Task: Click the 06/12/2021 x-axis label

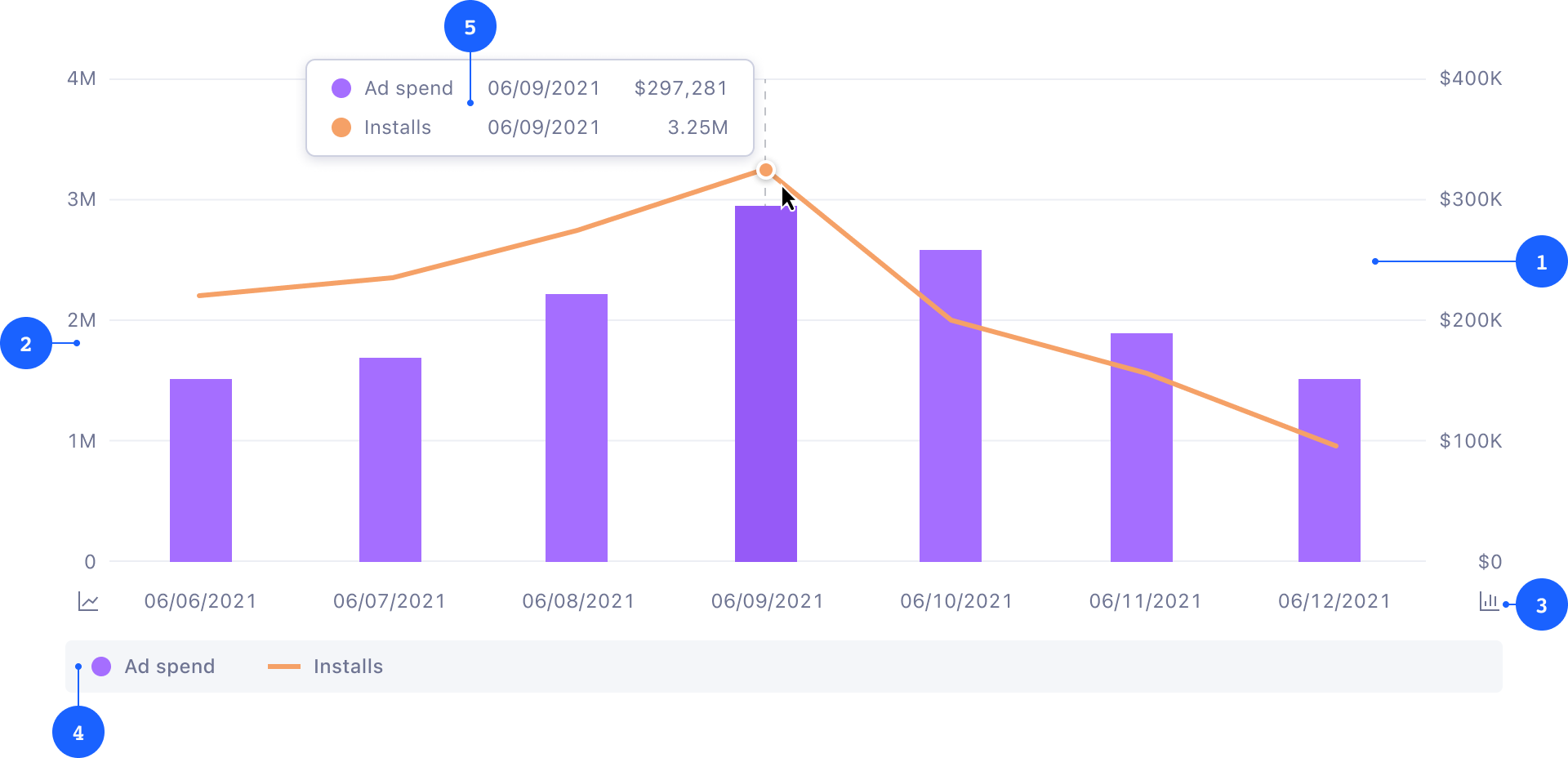Action: point(1334,601)
